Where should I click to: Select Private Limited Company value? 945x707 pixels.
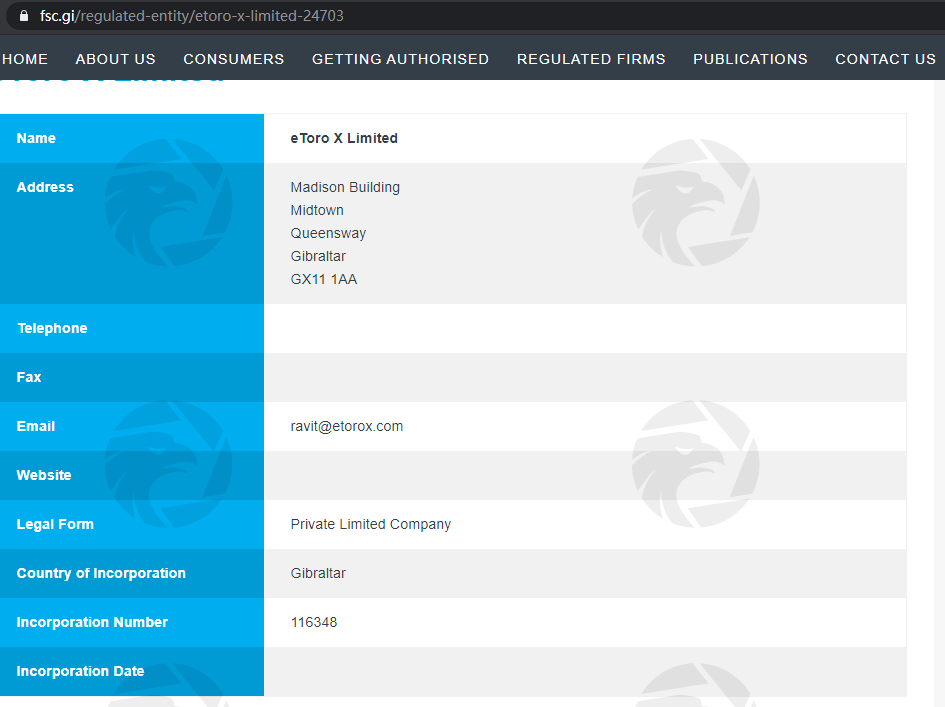tap(371, 524)
